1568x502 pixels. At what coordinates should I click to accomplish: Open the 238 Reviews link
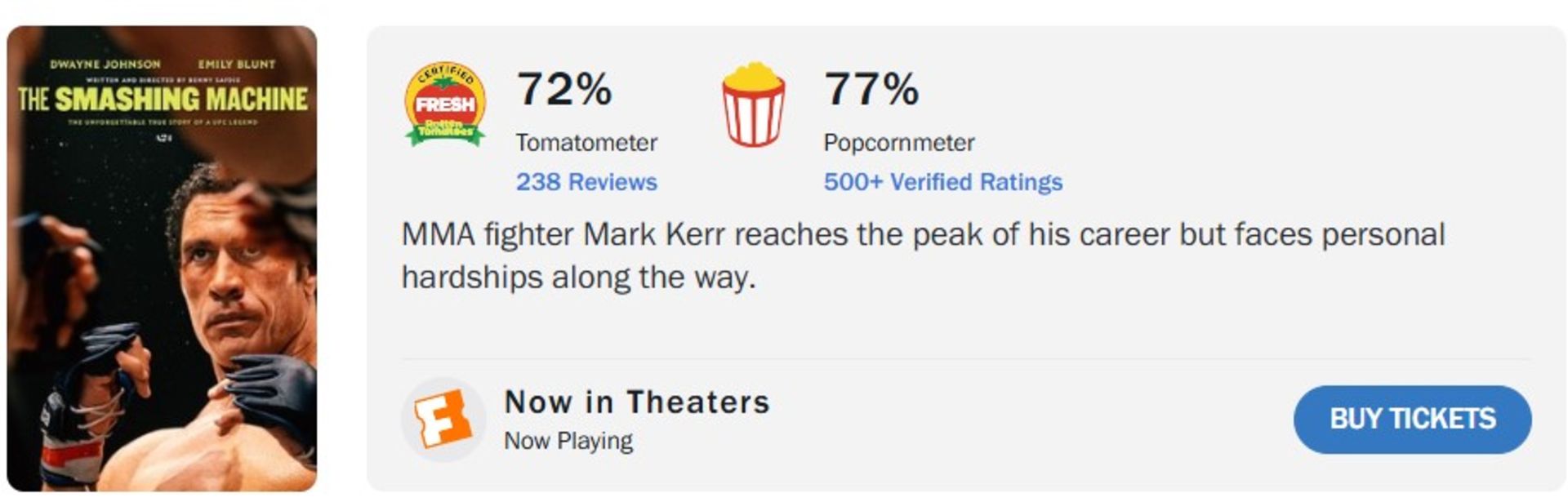tap(586, 182)
